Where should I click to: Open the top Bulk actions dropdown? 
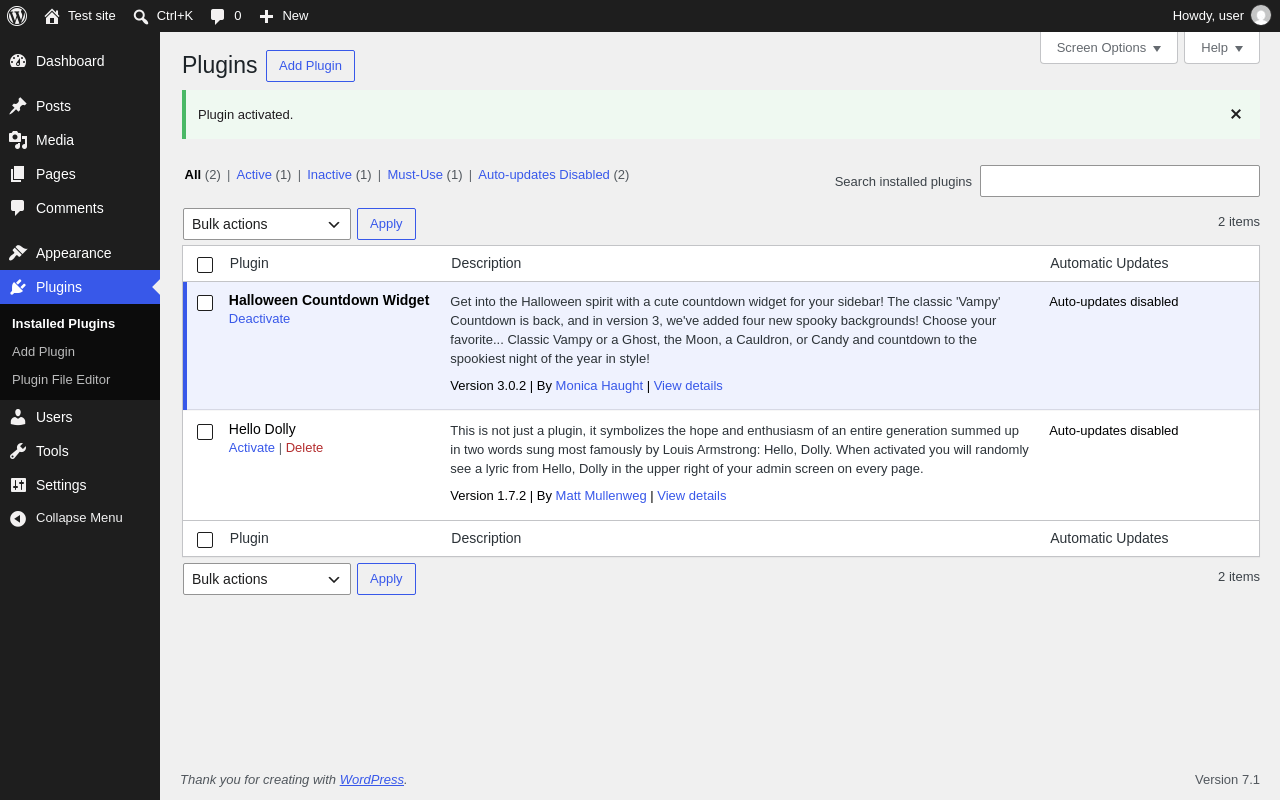point(267,224)
